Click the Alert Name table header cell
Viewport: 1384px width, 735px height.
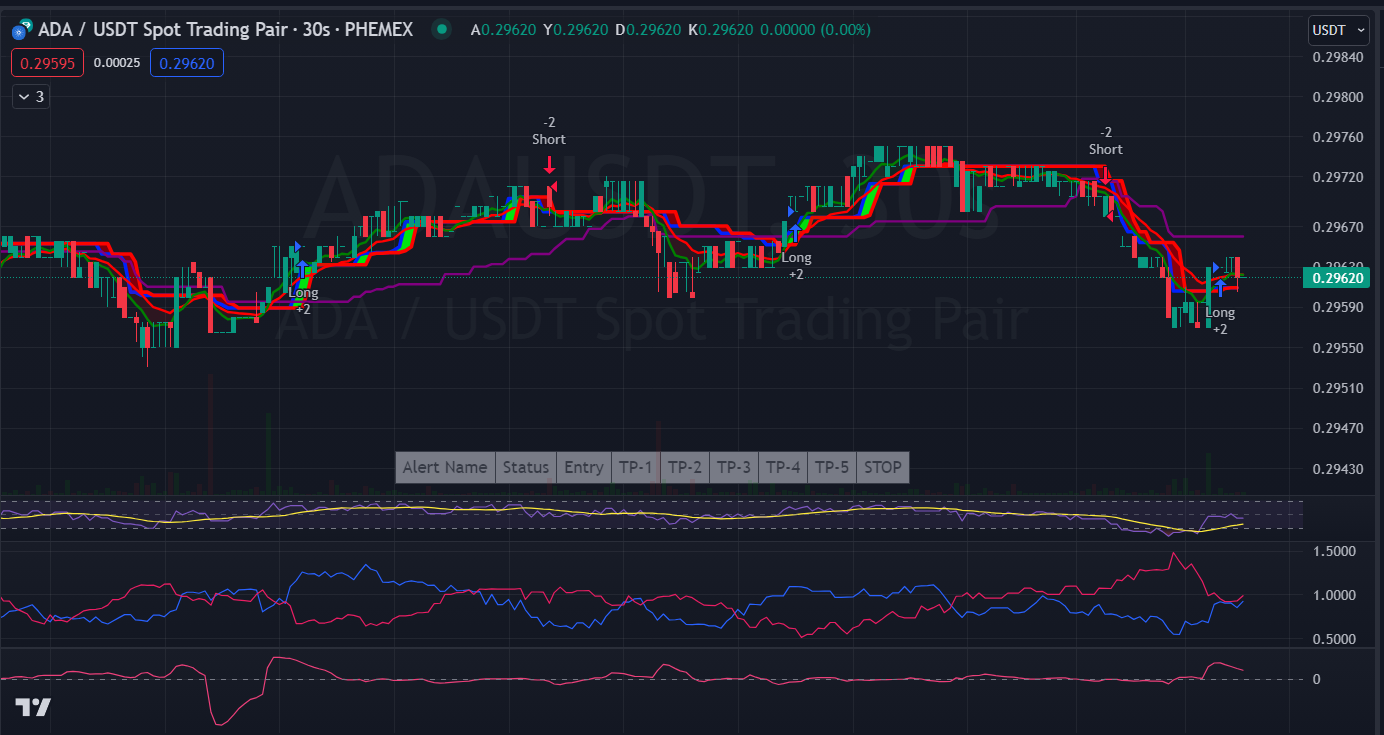point(445,467)
